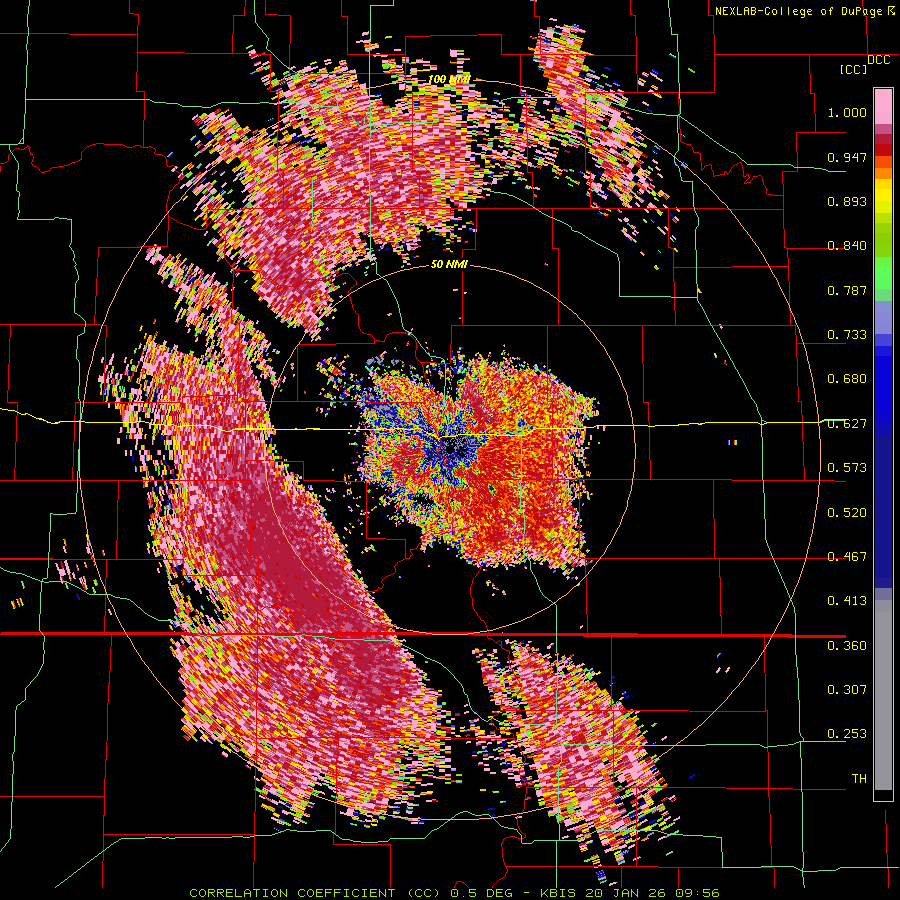Click the 100 NMI range ring label
Viewport: 900px width, 900px height.
point(449,79)
